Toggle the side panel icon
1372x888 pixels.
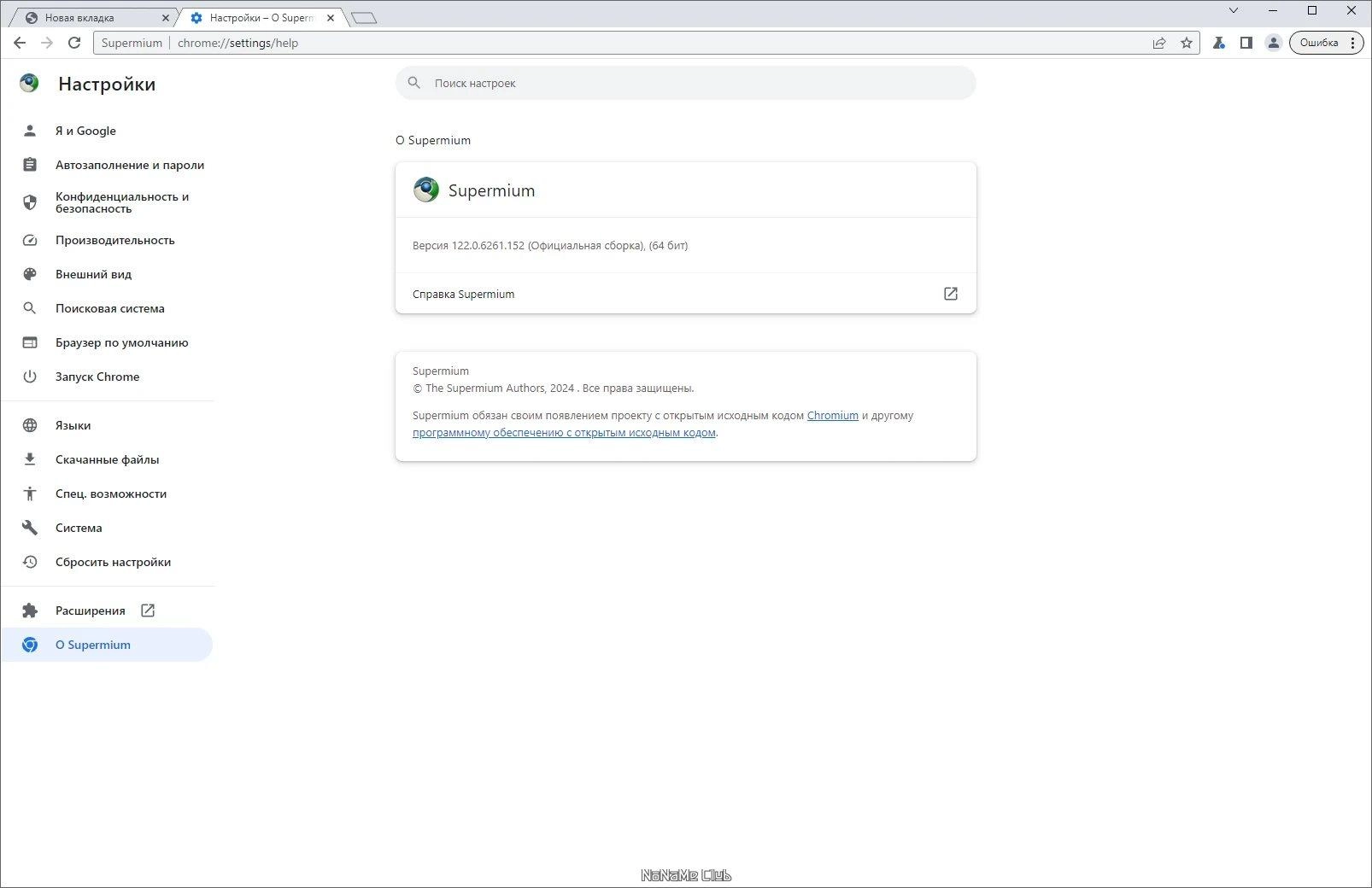pyautogui.click(x=1246, y=43)
